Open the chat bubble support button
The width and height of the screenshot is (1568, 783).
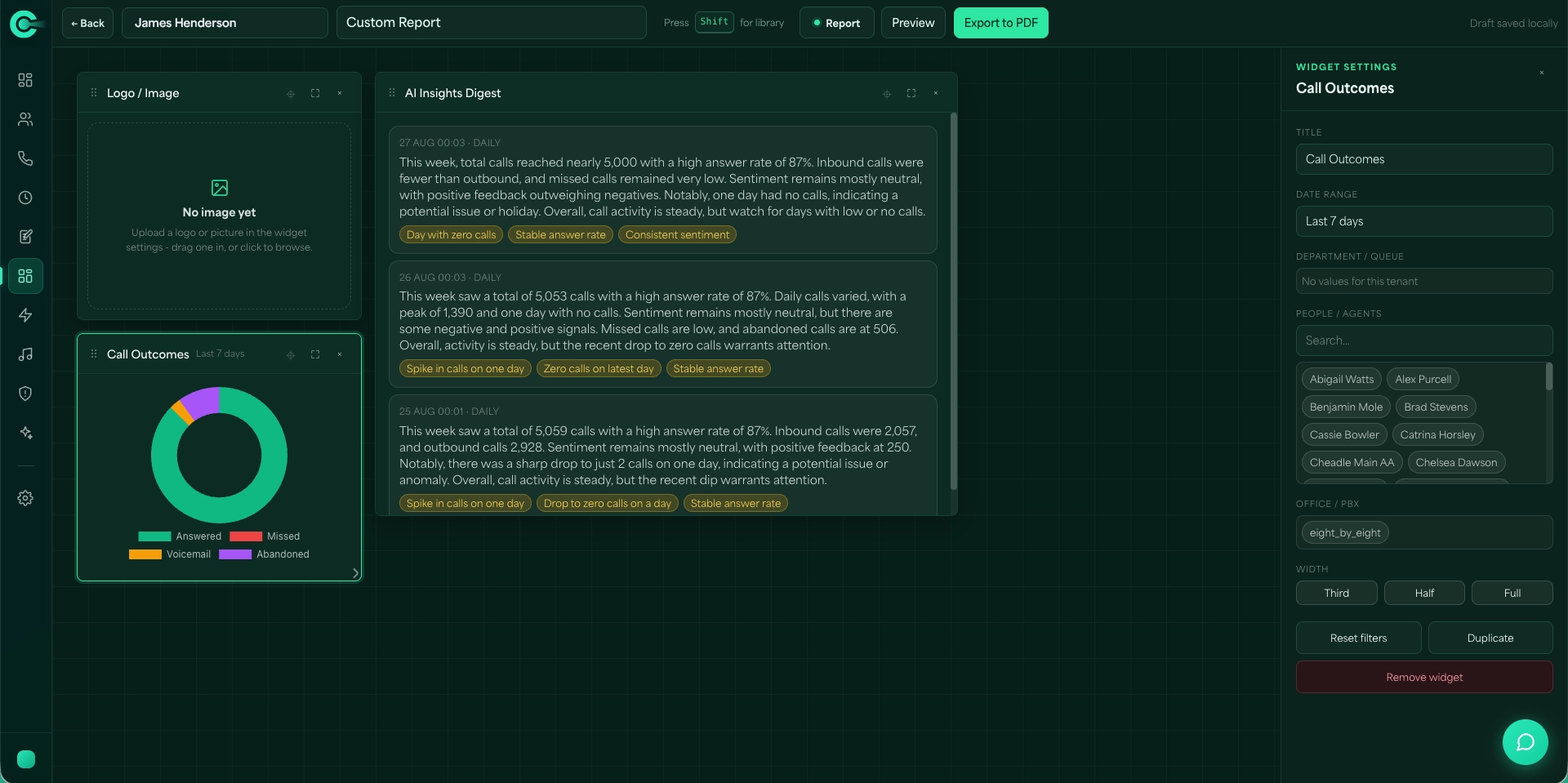tap(1525, 742)
